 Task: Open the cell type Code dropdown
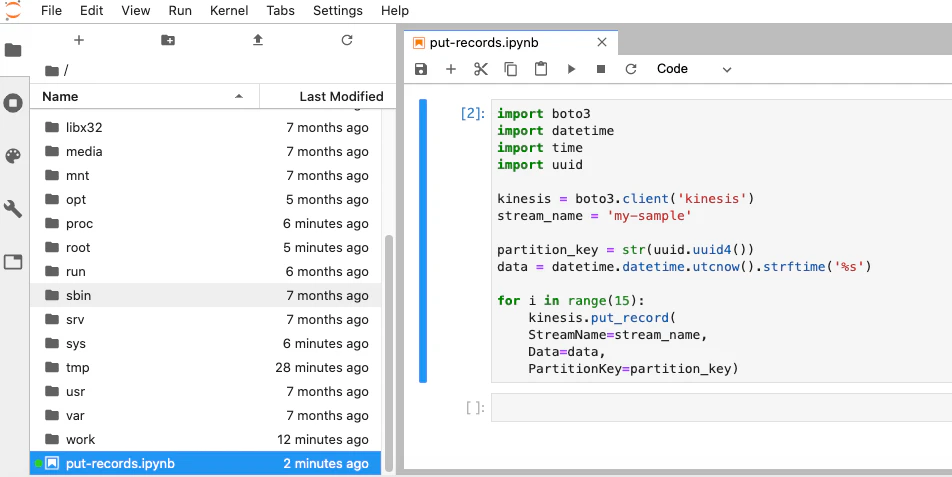(x=694, y=69)
